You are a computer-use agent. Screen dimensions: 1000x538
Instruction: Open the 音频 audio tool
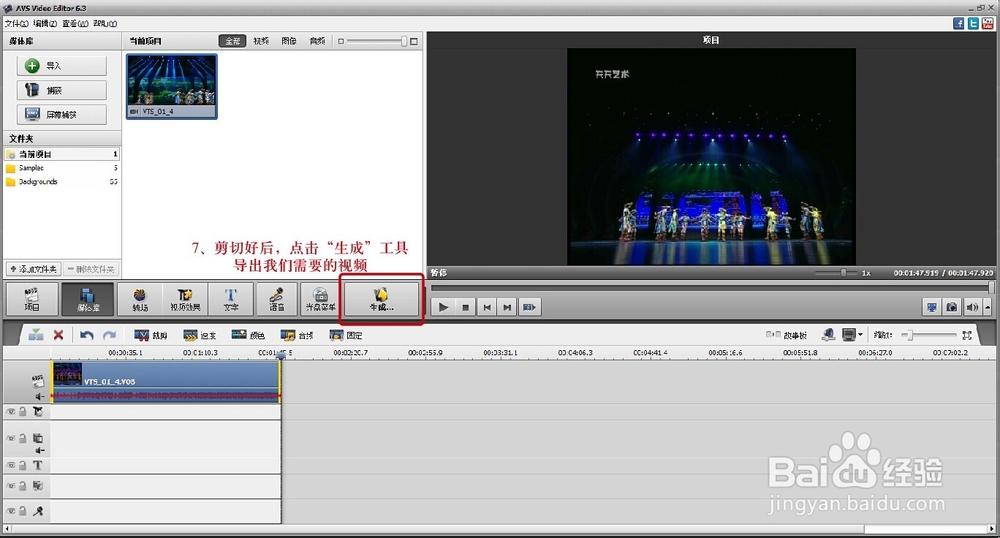point(297,335)
